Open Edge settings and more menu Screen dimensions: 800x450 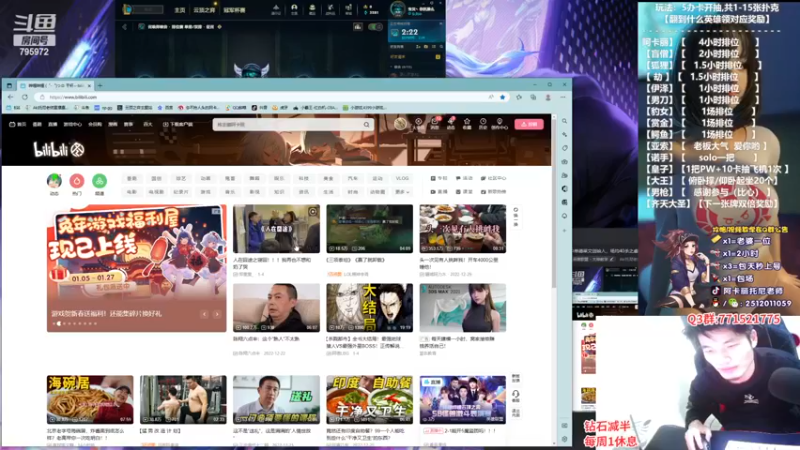click(563, 97)
